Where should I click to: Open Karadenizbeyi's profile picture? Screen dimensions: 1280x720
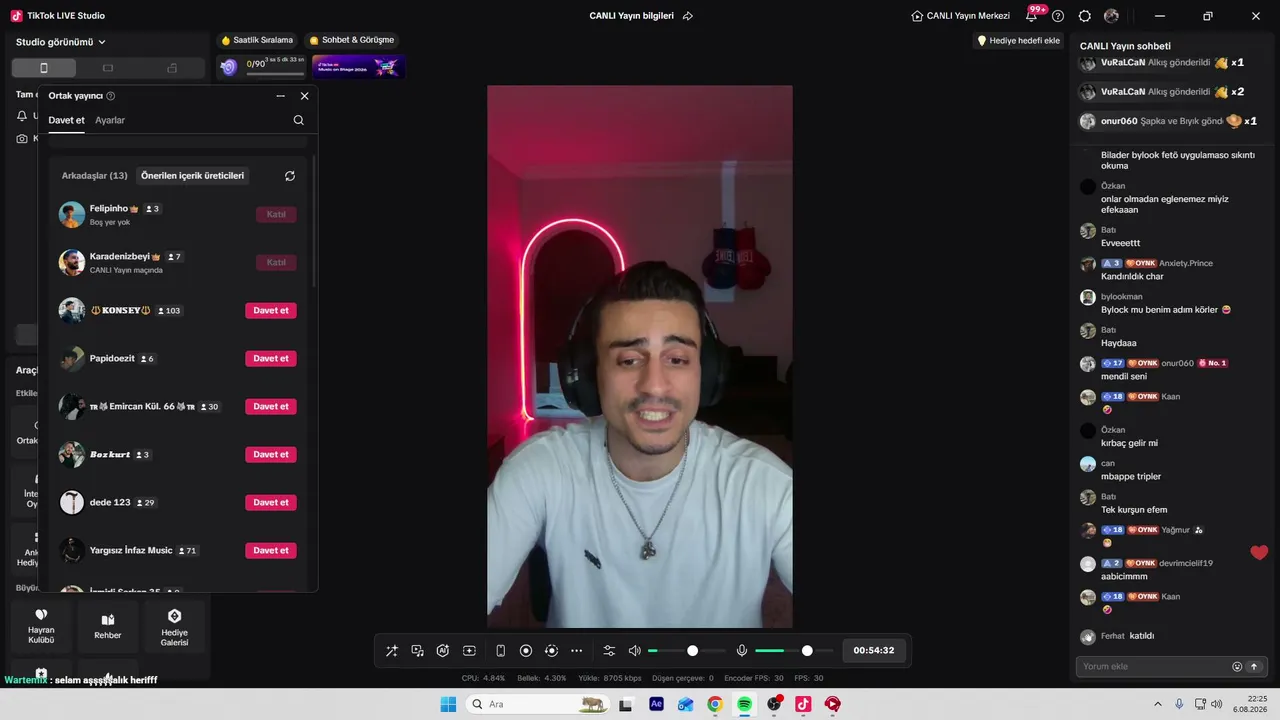pos(72,262)
